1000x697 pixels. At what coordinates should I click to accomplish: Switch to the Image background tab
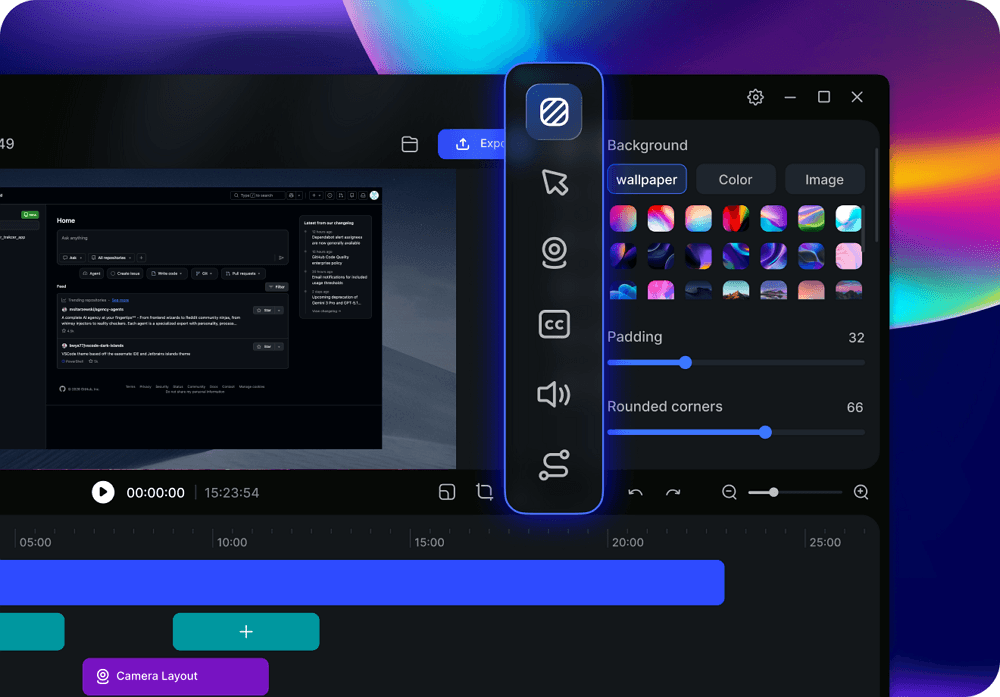coord(824,179)
